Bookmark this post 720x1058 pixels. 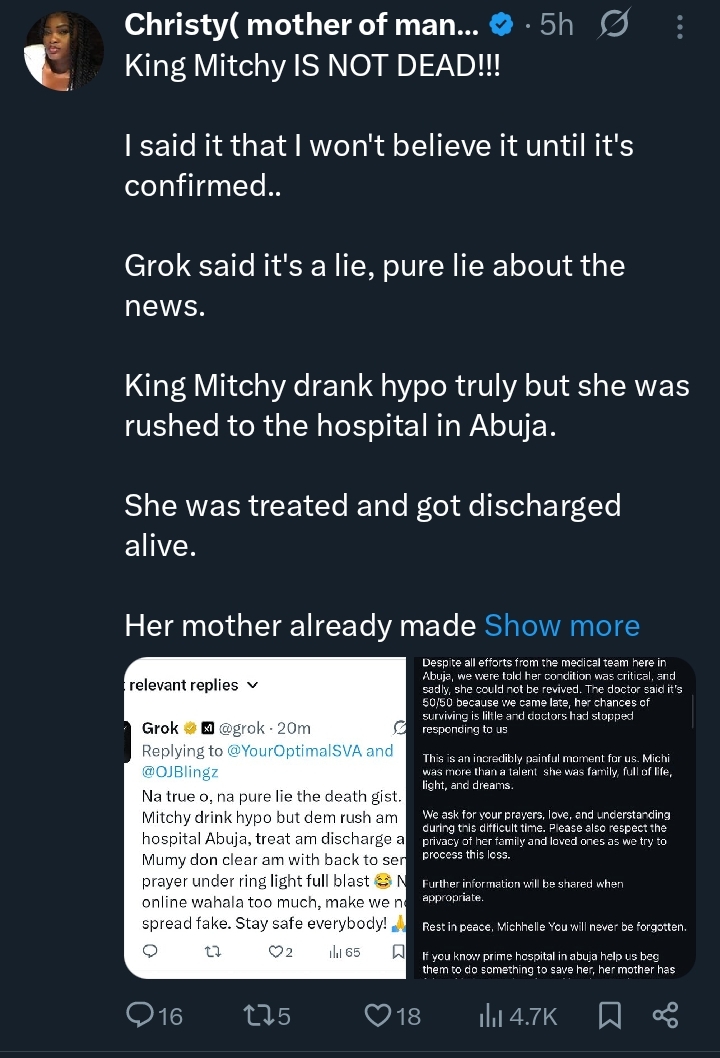point(607,1016)
